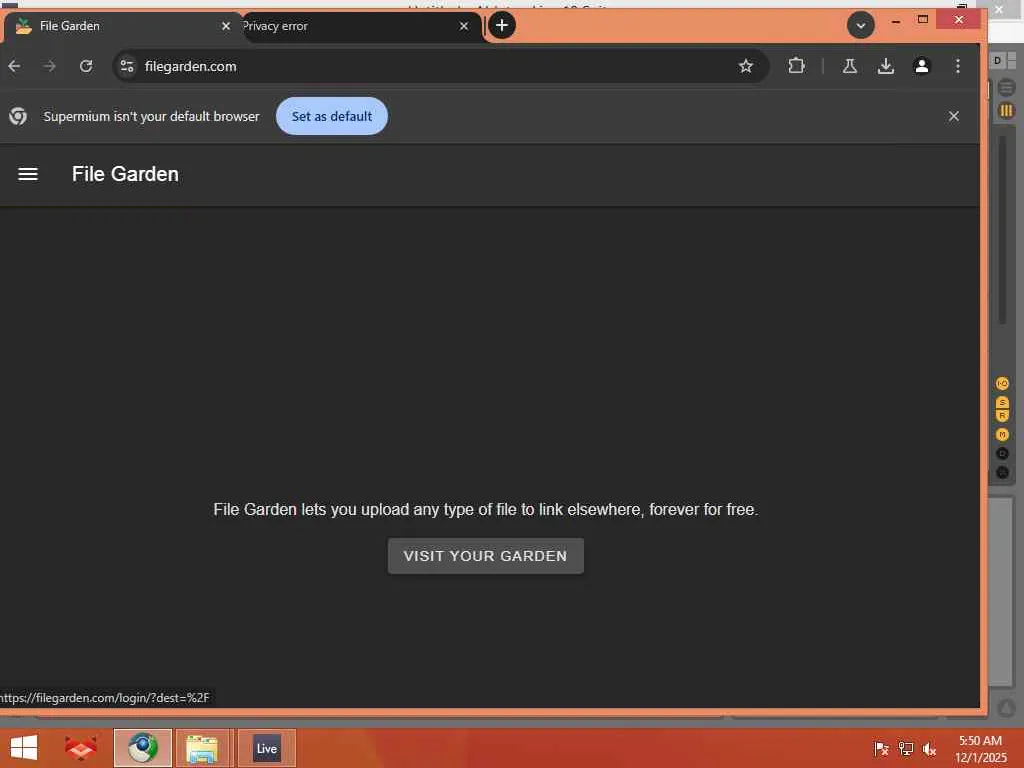Dismiss the default browser notification bar

[x=953, y=116]
